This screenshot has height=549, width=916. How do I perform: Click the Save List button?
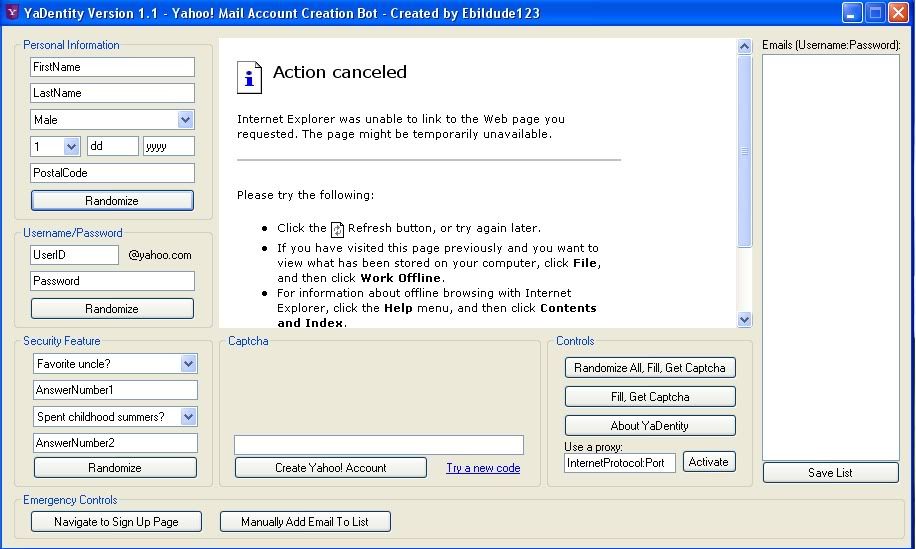(830, 472)
